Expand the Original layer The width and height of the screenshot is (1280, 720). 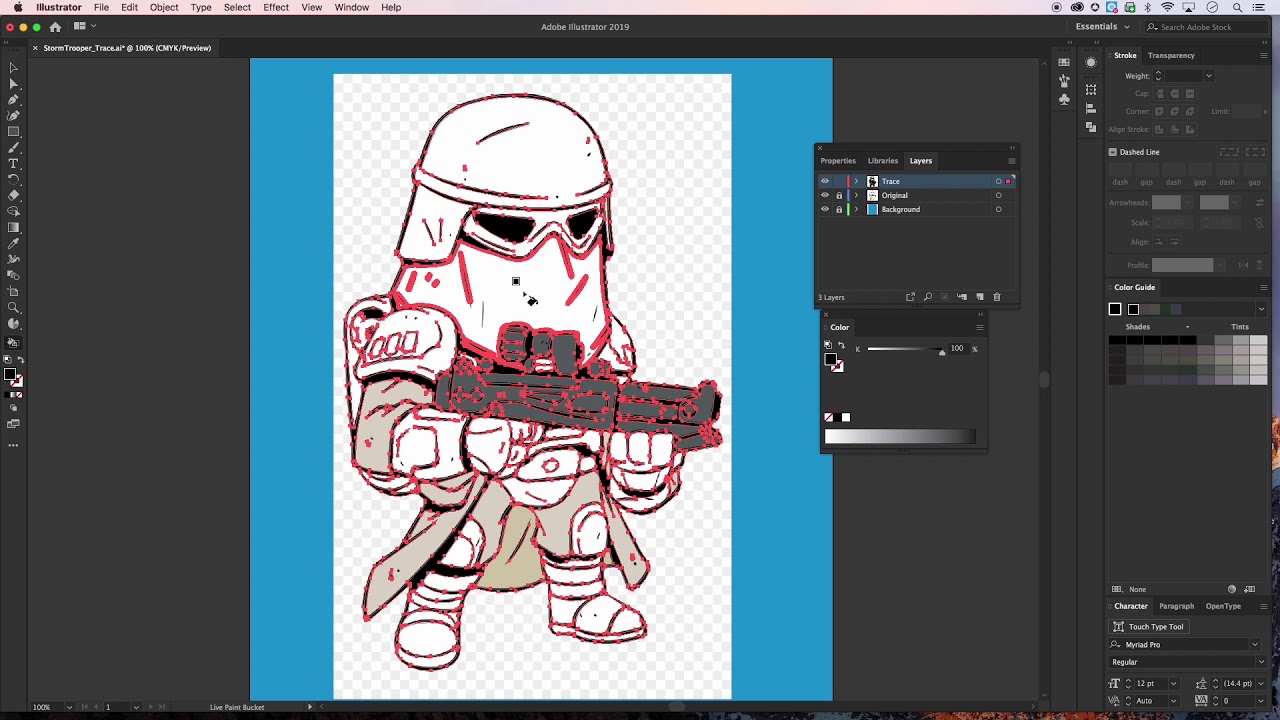[856, 195]
